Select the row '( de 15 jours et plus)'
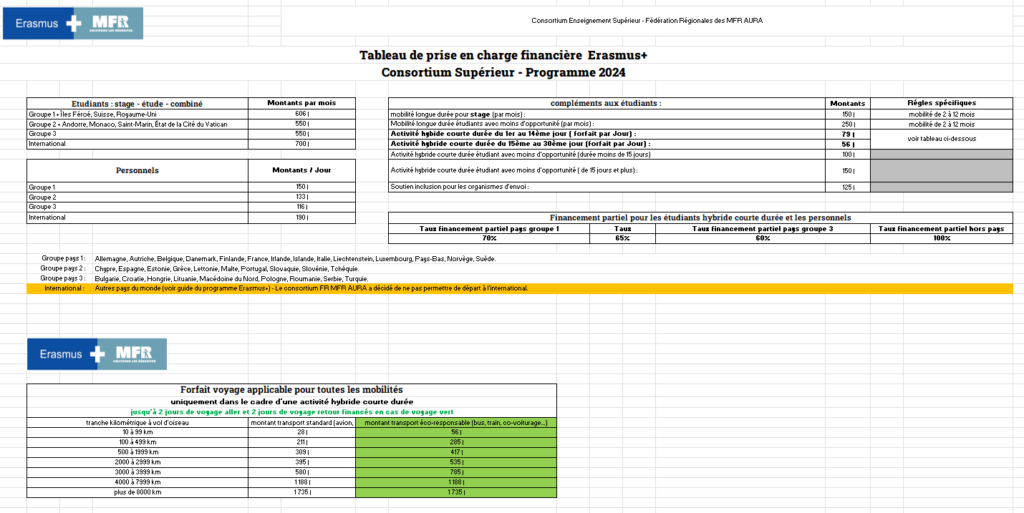Screen dimensions: 1024x513 coord(606,170)
